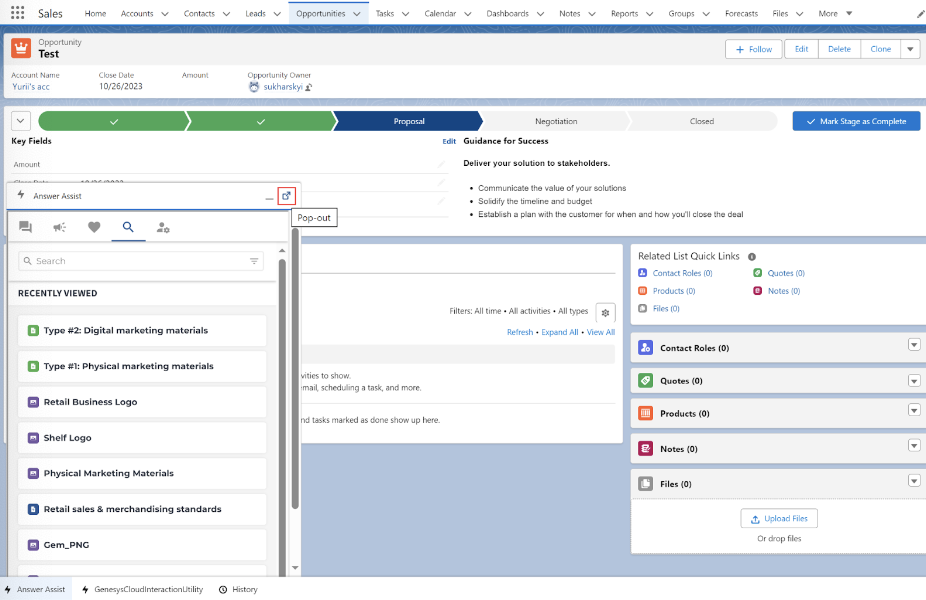Open Contact Roles card actions menu
Screen dimensions: 926x600
914,345
